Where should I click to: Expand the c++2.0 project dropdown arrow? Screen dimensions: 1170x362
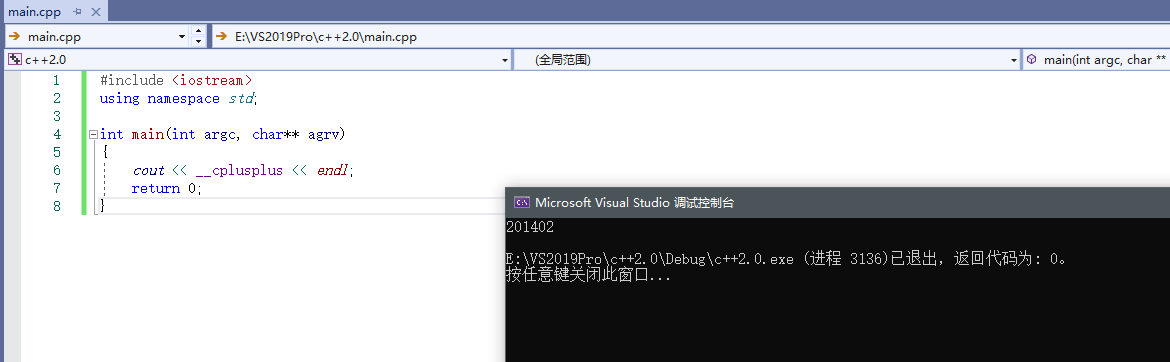tap(505, 60)
